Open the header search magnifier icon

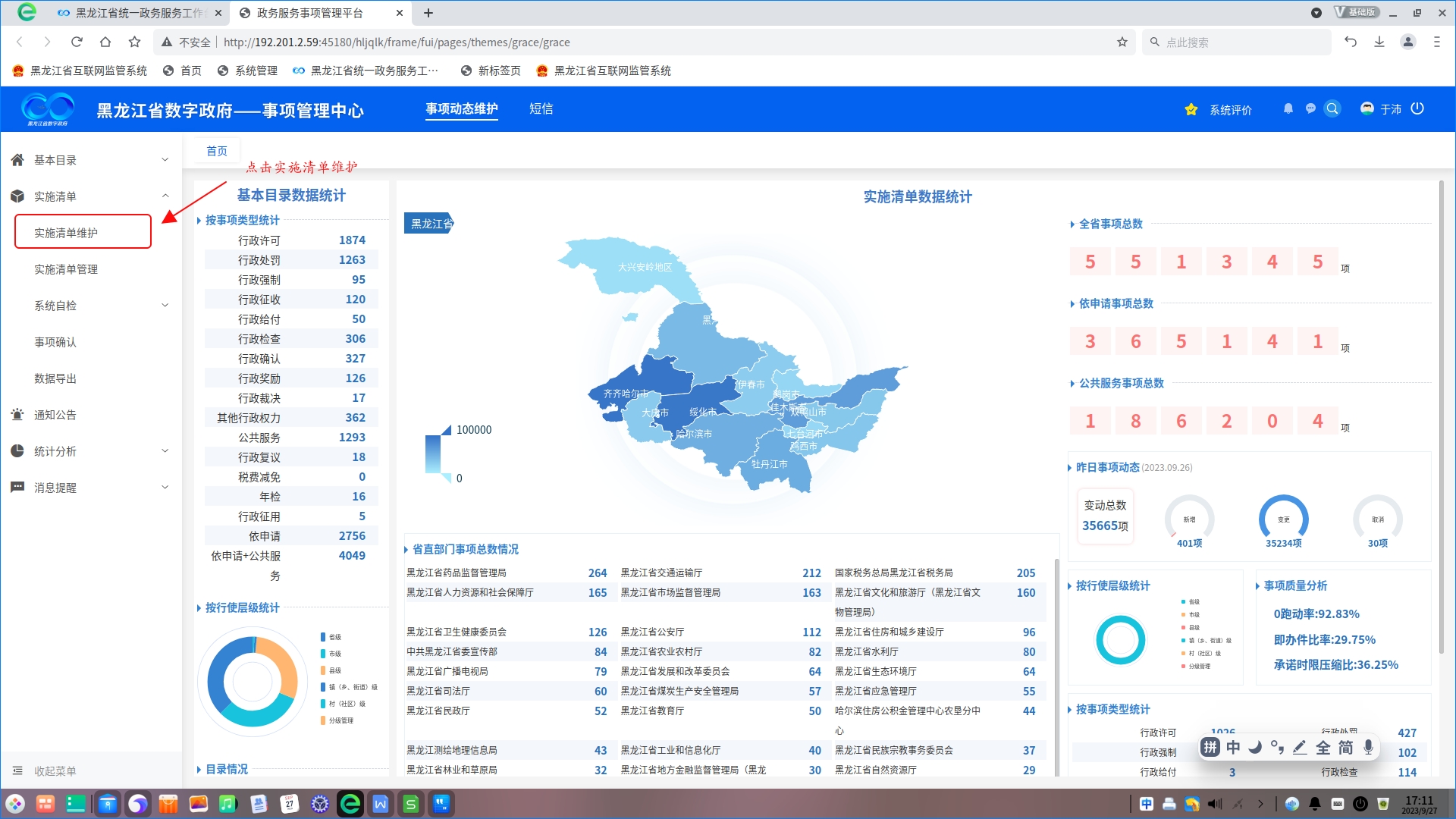point(1332,108)
